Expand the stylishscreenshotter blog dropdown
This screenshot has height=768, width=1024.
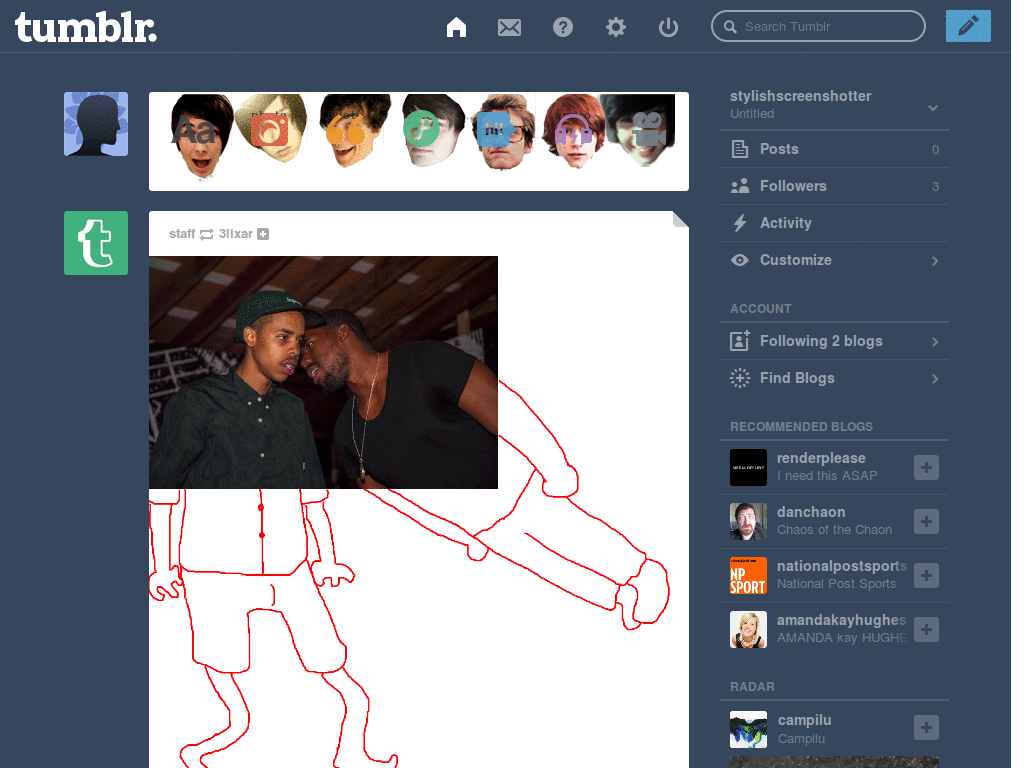(x=932, y=107)
